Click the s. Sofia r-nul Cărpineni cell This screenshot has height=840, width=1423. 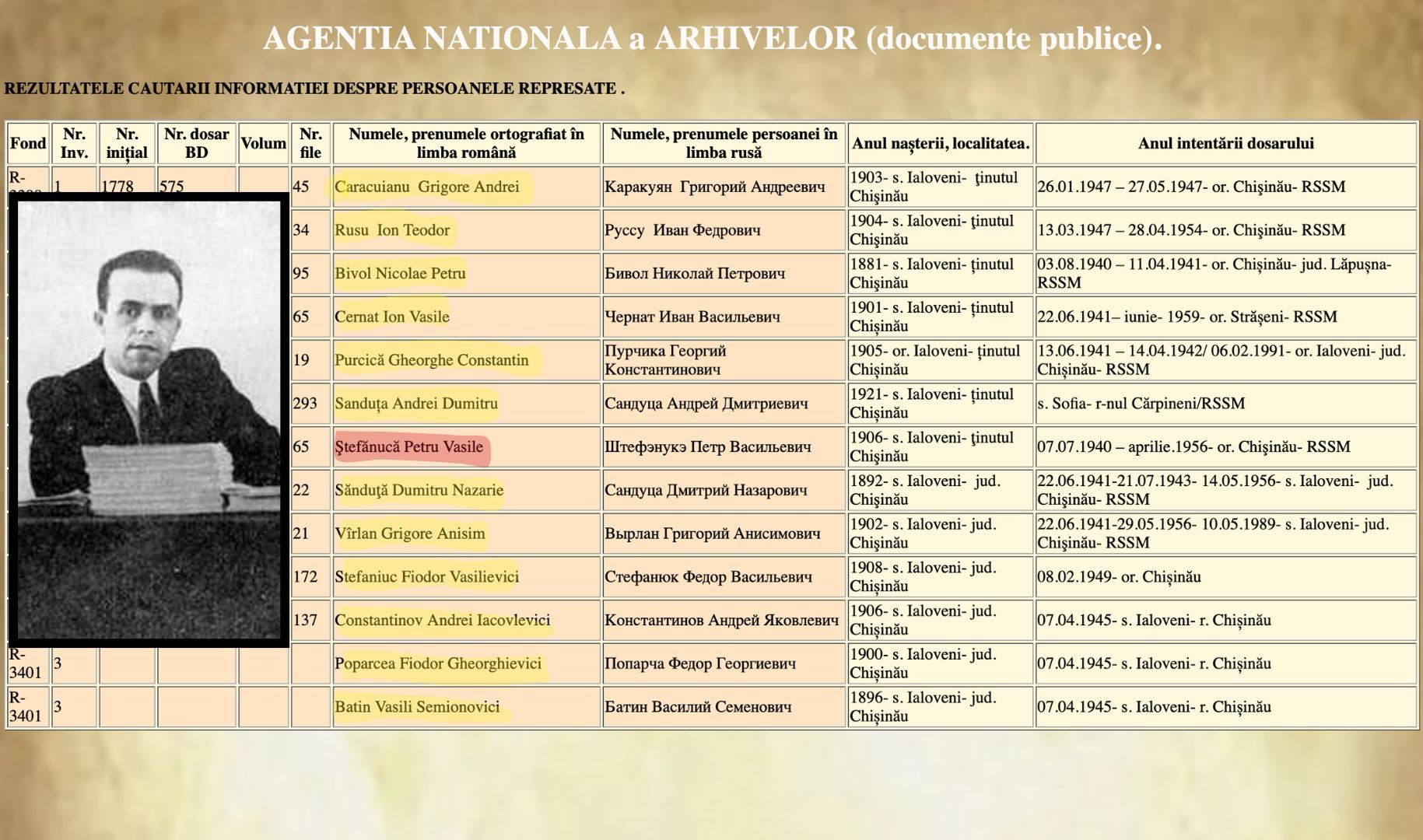(1226, 404)
